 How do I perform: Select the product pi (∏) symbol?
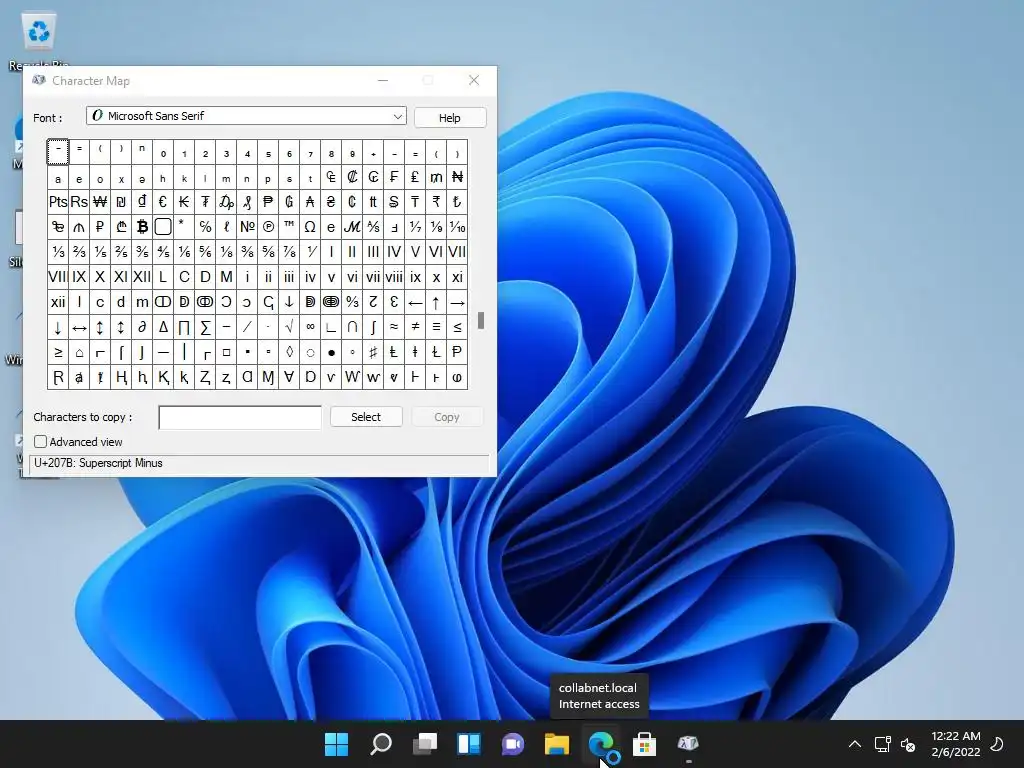coord(184,327)
